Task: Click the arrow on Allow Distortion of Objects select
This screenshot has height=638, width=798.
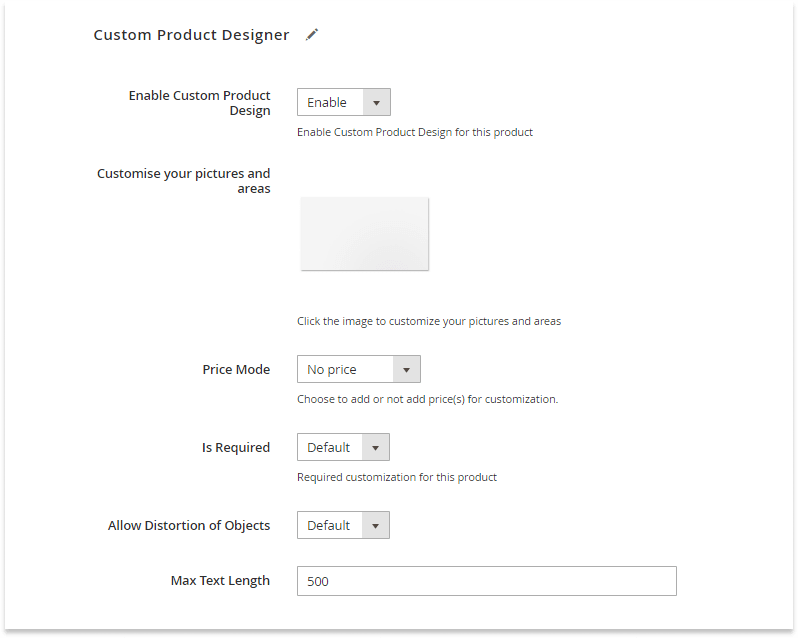Action: coord(376,526)
